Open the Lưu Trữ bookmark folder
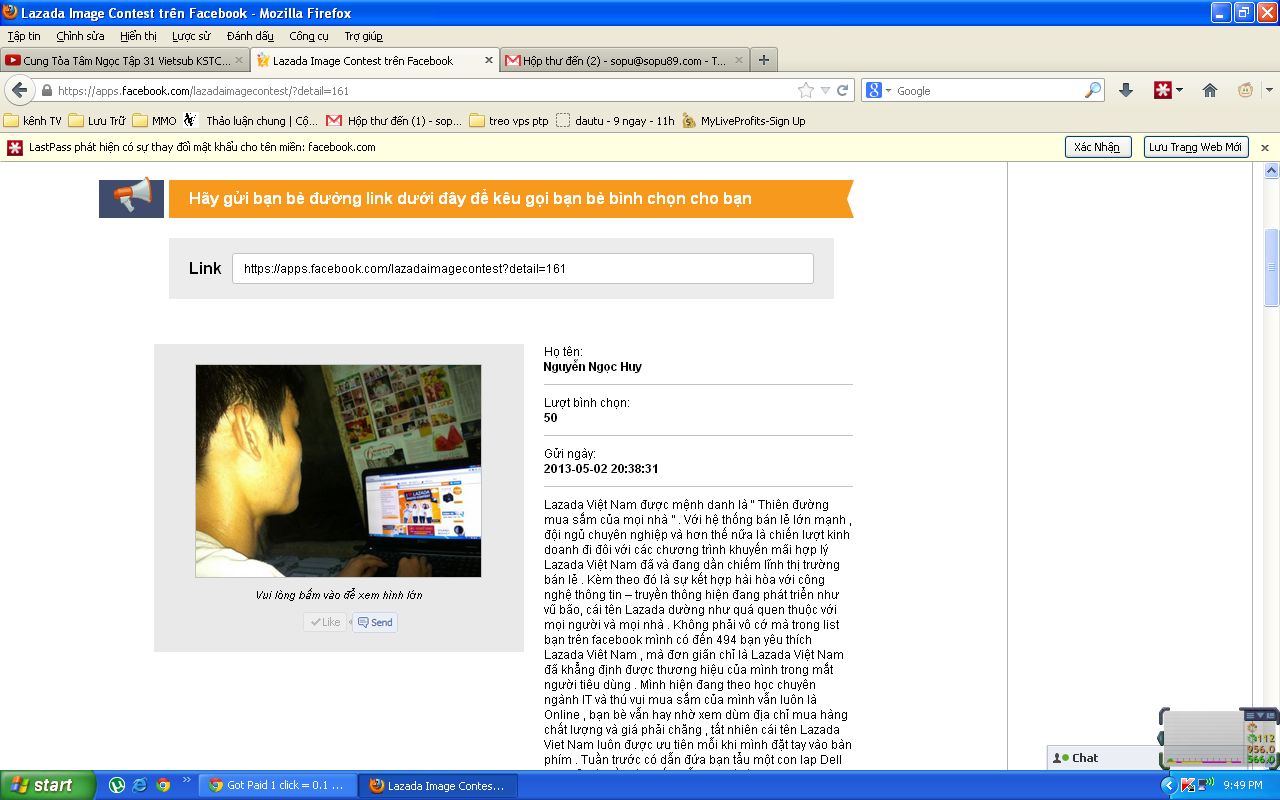The height and width of the screenshot is (800, 1280). [x=97, y=121]
